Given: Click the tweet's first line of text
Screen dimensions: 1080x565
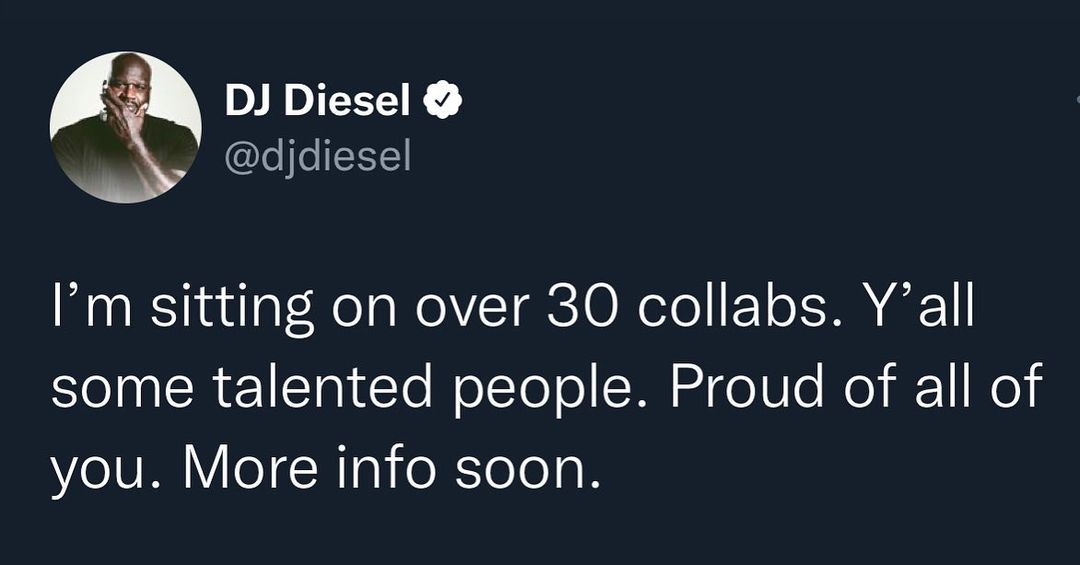Looking at the screenshot, I should coord(510,305).
